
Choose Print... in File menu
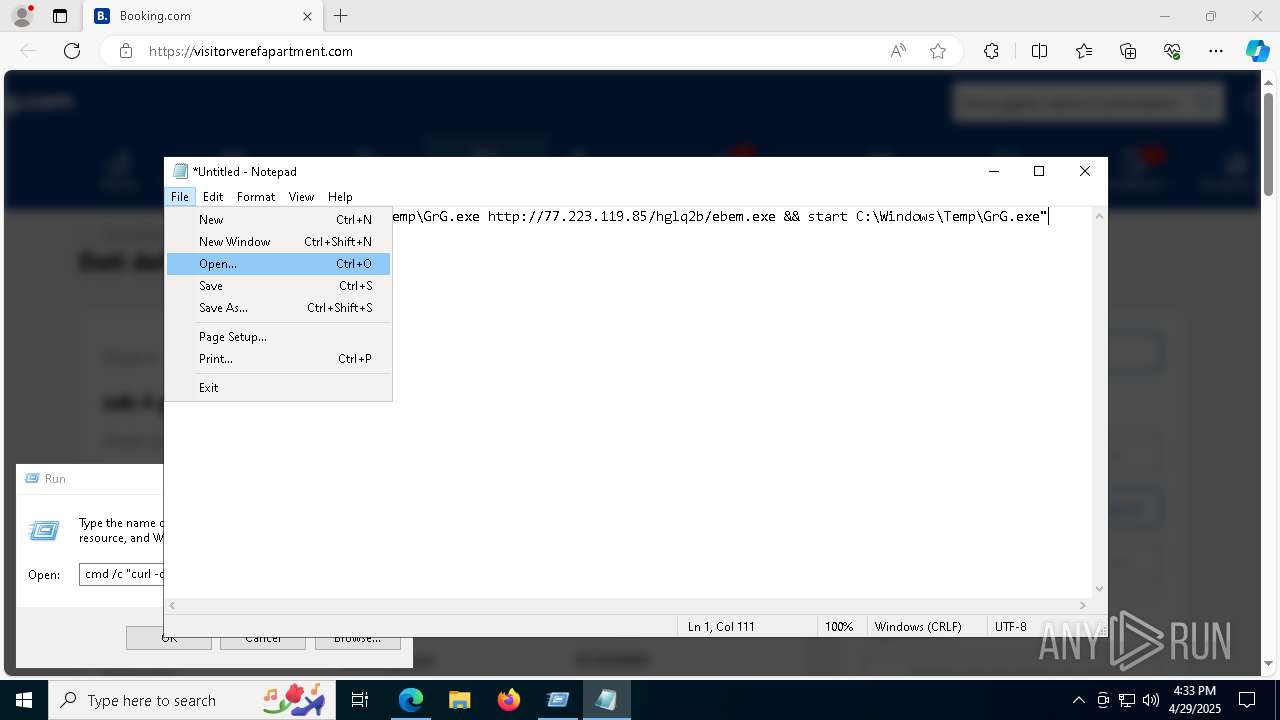pyautogui.click(x=278, y=359)
